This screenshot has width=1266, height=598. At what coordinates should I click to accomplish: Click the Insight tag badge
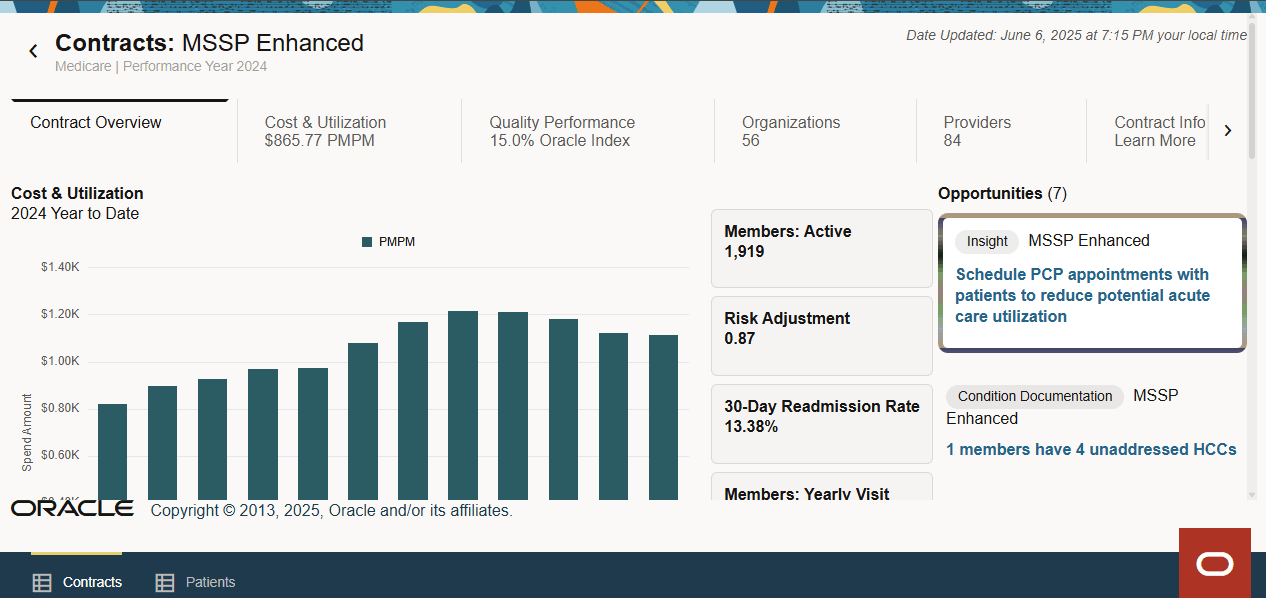tap(987, 241)
